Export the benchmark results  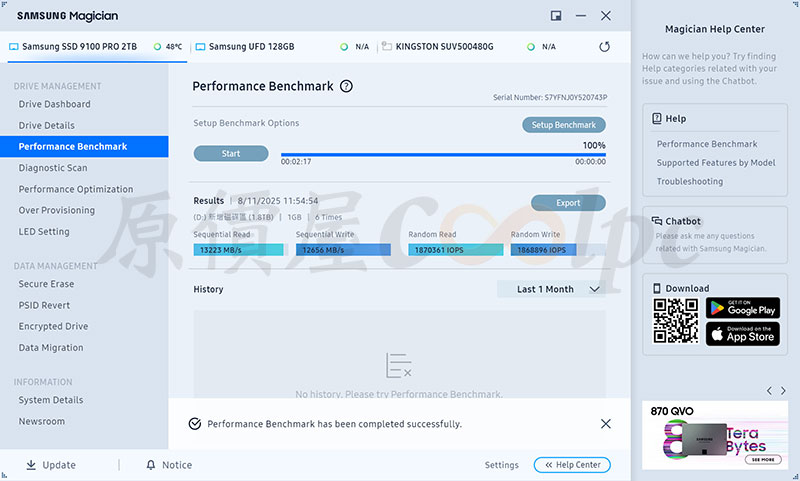click(568, 203)
